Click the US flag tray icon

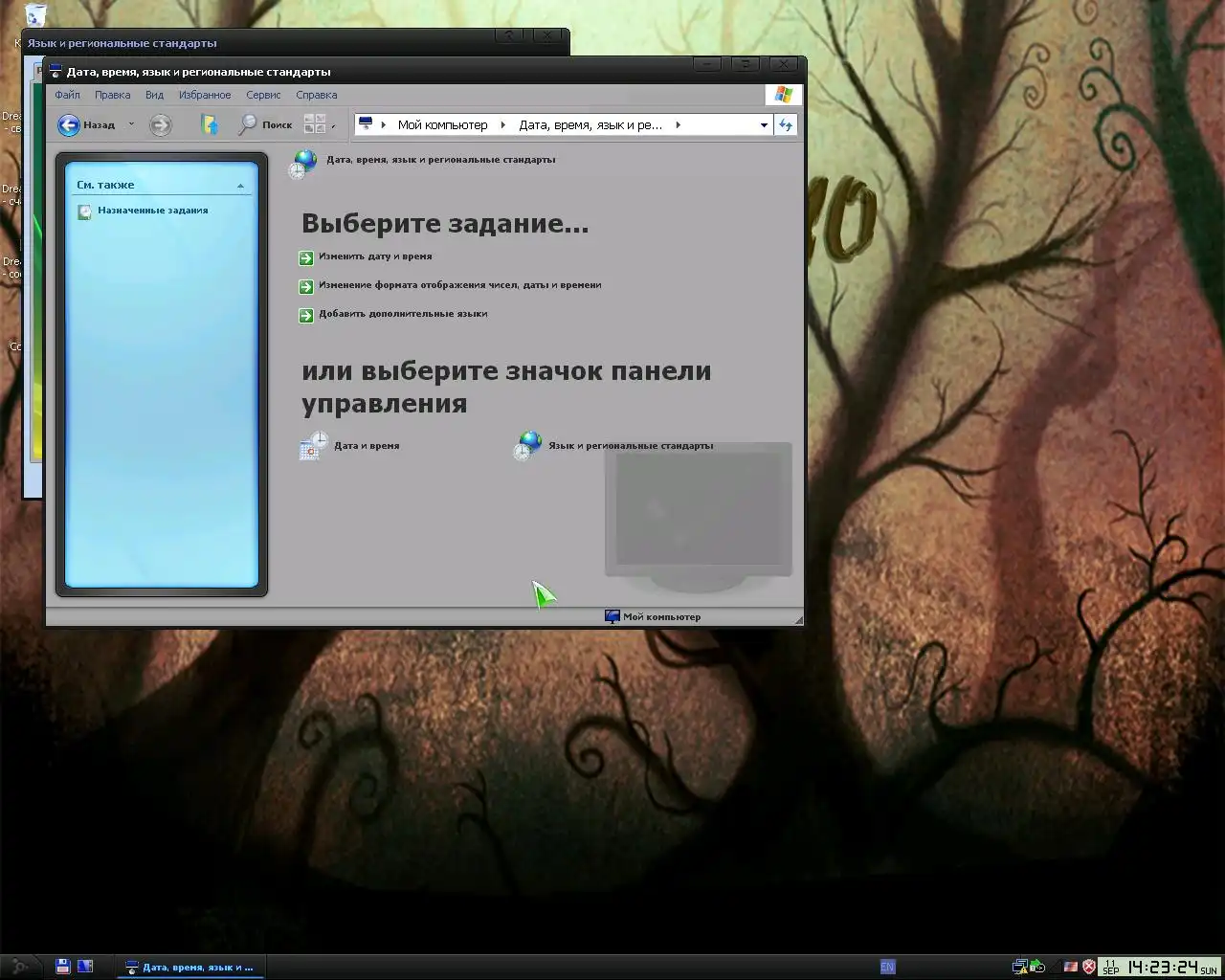coord(1072,967)
